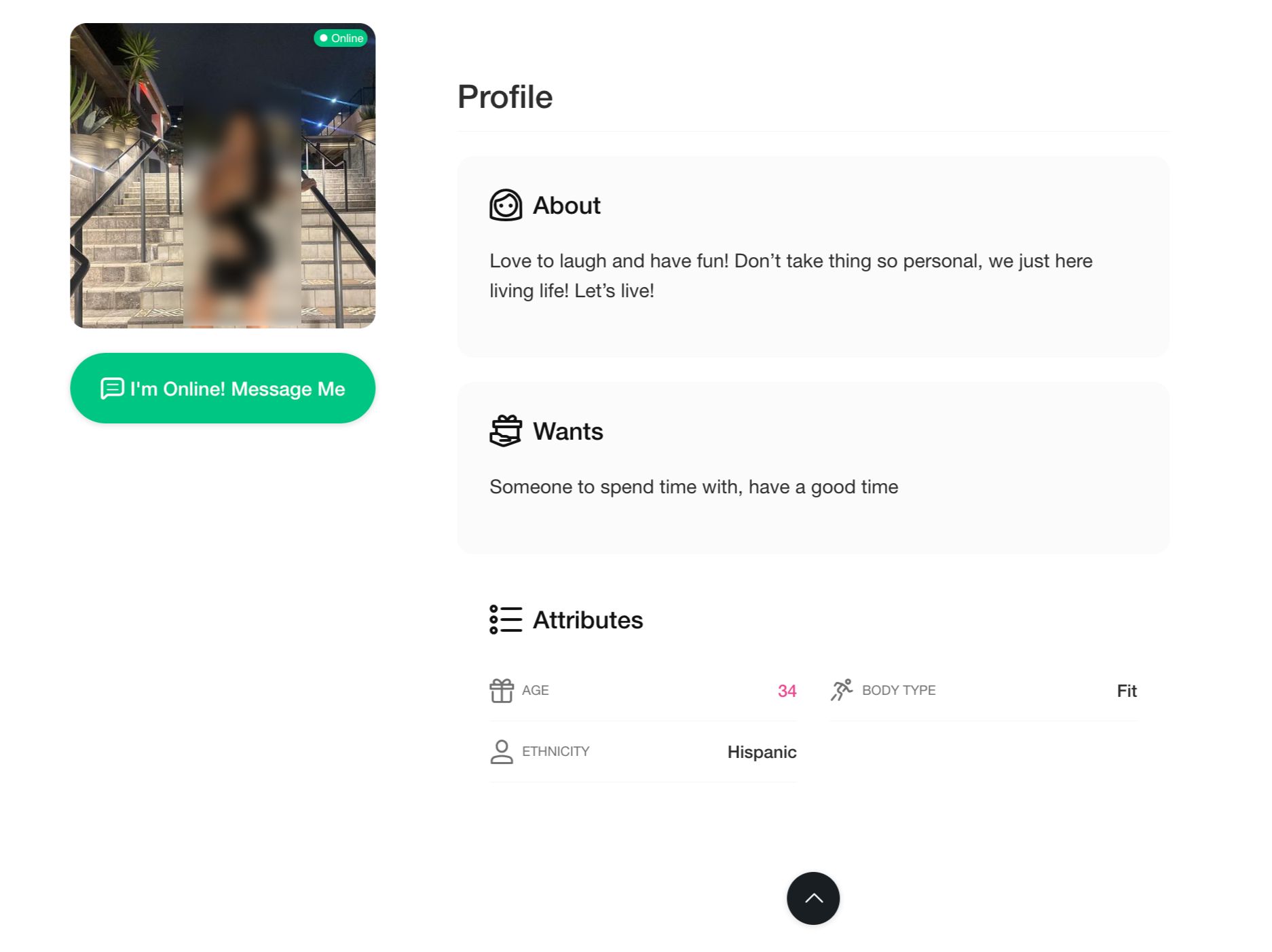Click the Wants gift-in-hand icon

tap(506, 431)
